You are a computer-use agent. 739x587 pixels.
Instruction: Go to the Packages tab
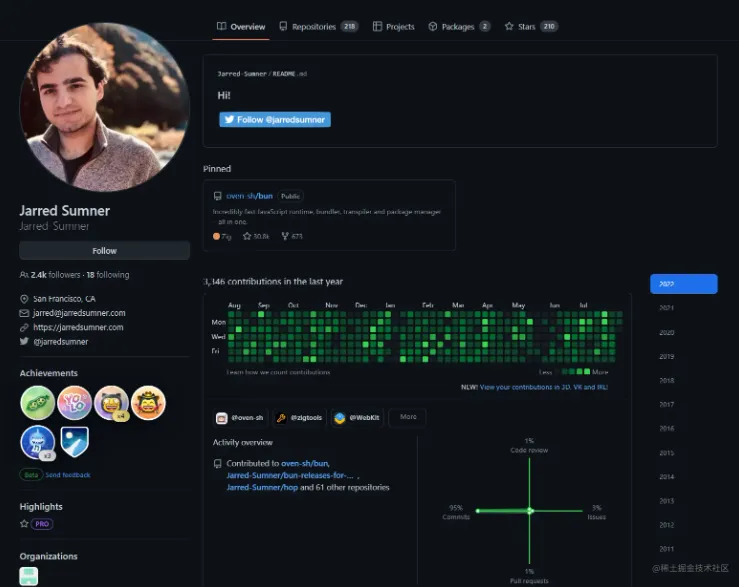pos(459,26)
